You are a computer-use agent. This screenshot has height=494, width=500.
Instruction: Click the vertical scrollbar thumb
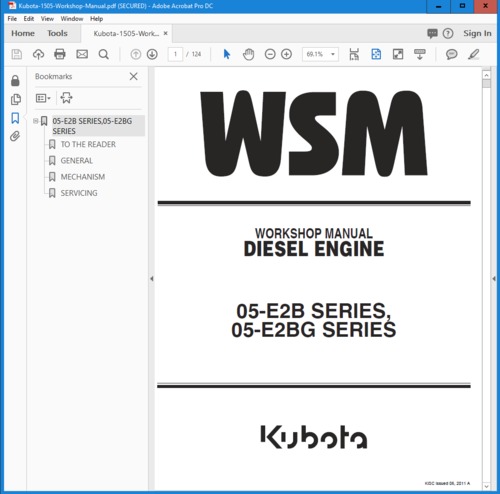(x=486, y=83)
